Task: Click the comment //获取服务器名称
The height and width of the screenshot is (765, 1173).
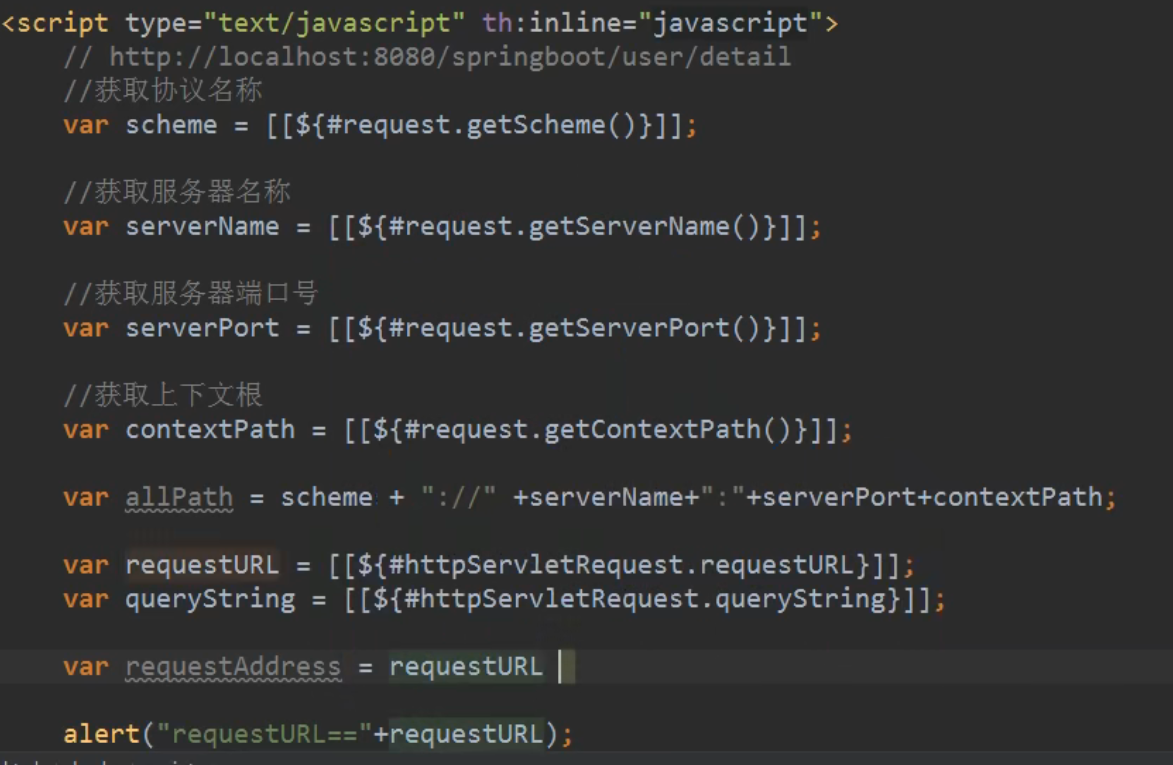Action: point(177,192)
